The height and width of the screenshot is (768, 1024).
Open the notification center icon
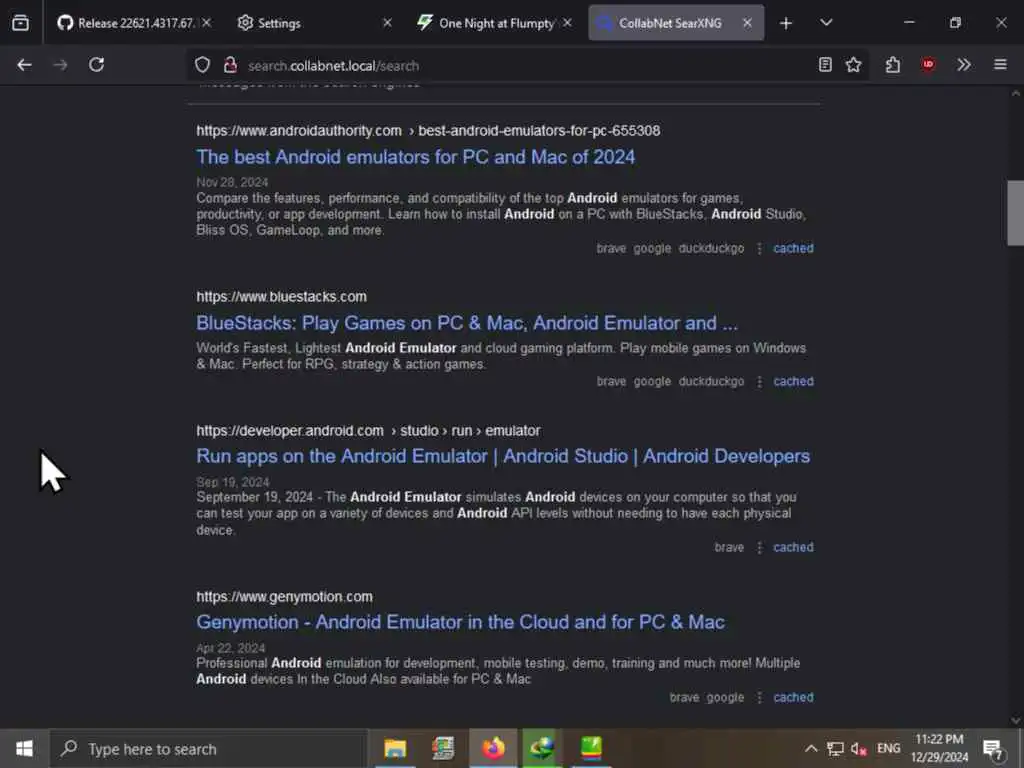click(993, 749)
